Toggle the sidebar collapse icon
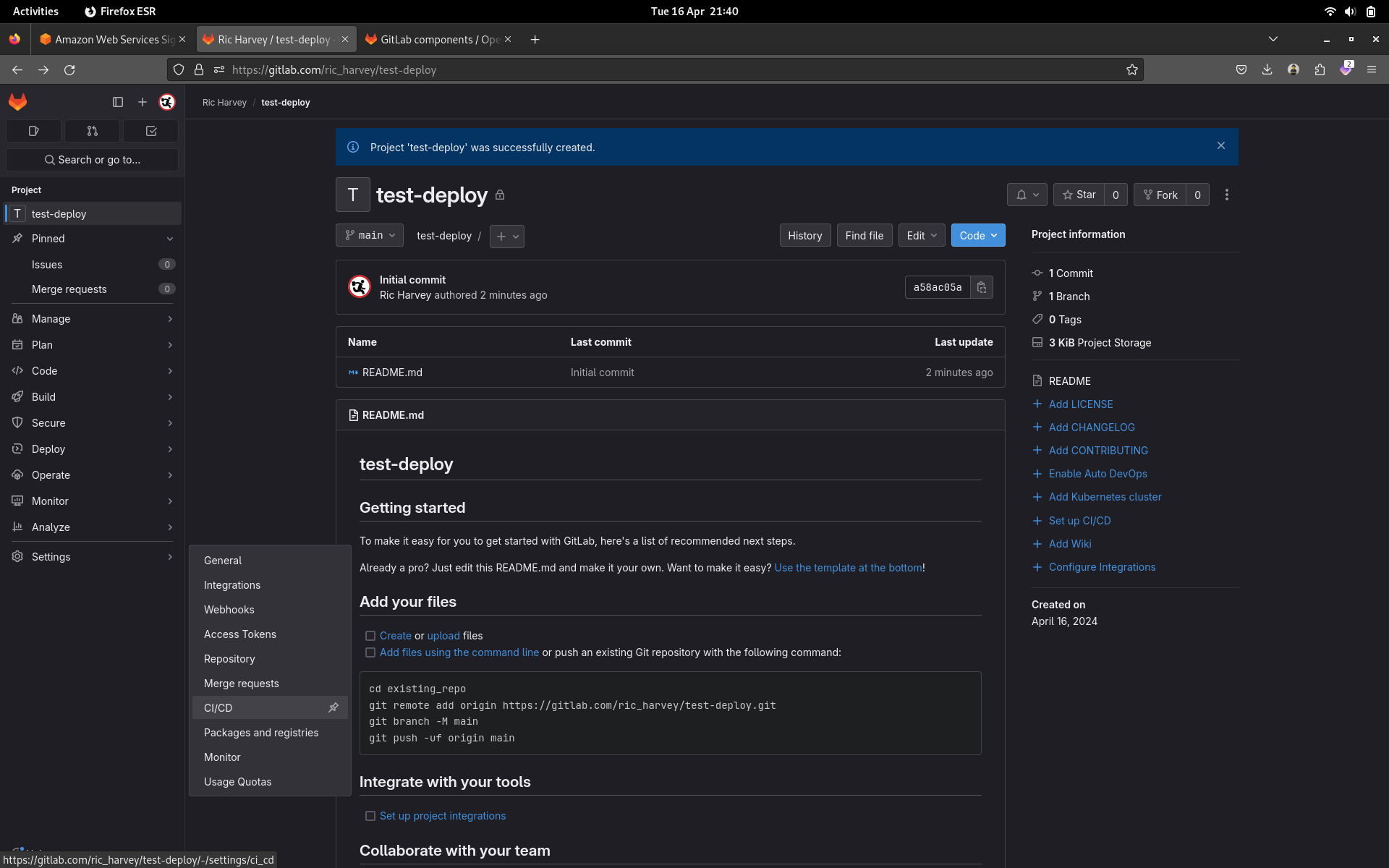This screenshot has width=1389, height=868. 118,102
